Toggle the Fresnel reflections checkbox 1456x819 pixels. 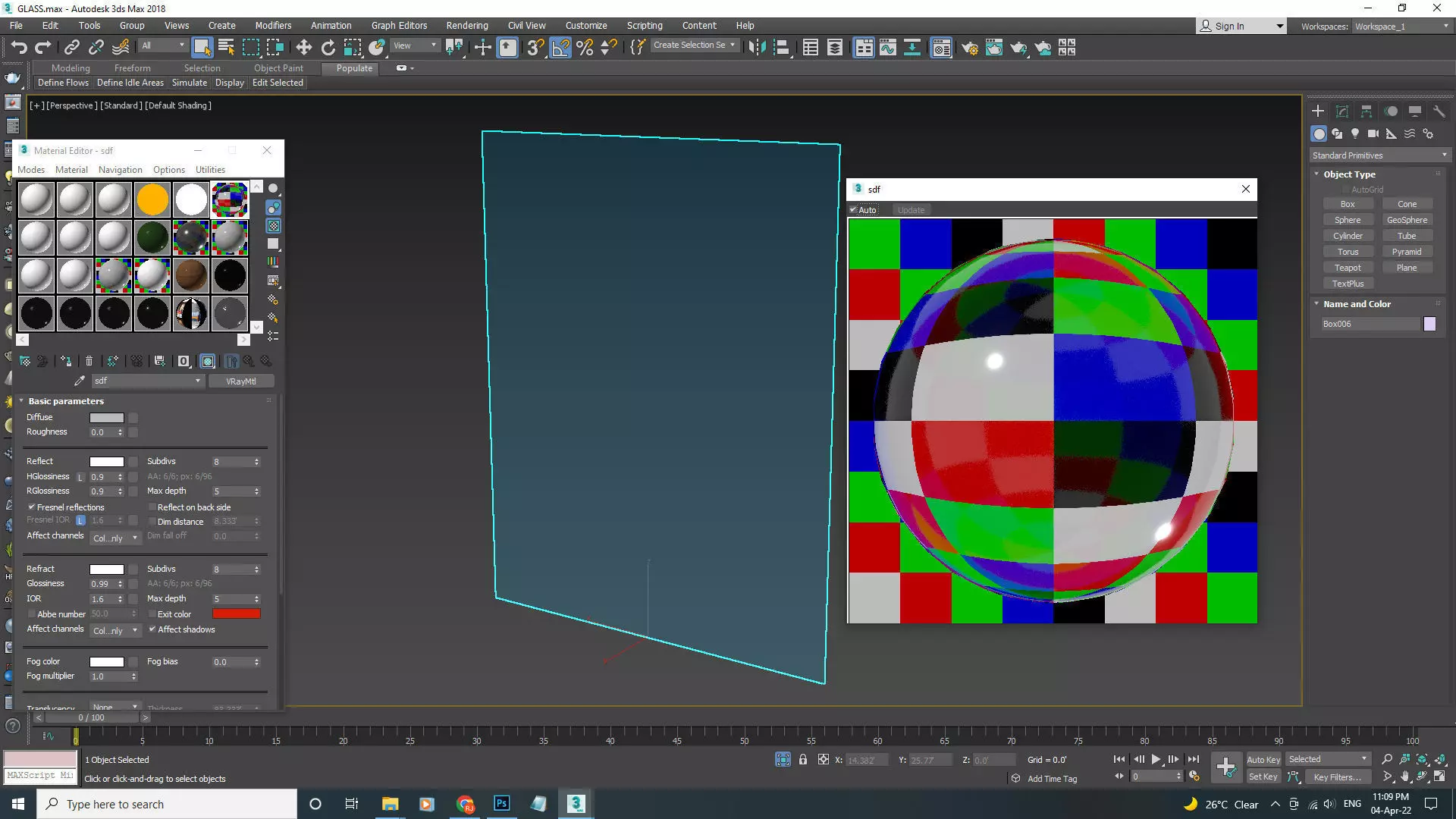(x=32, y=507)
